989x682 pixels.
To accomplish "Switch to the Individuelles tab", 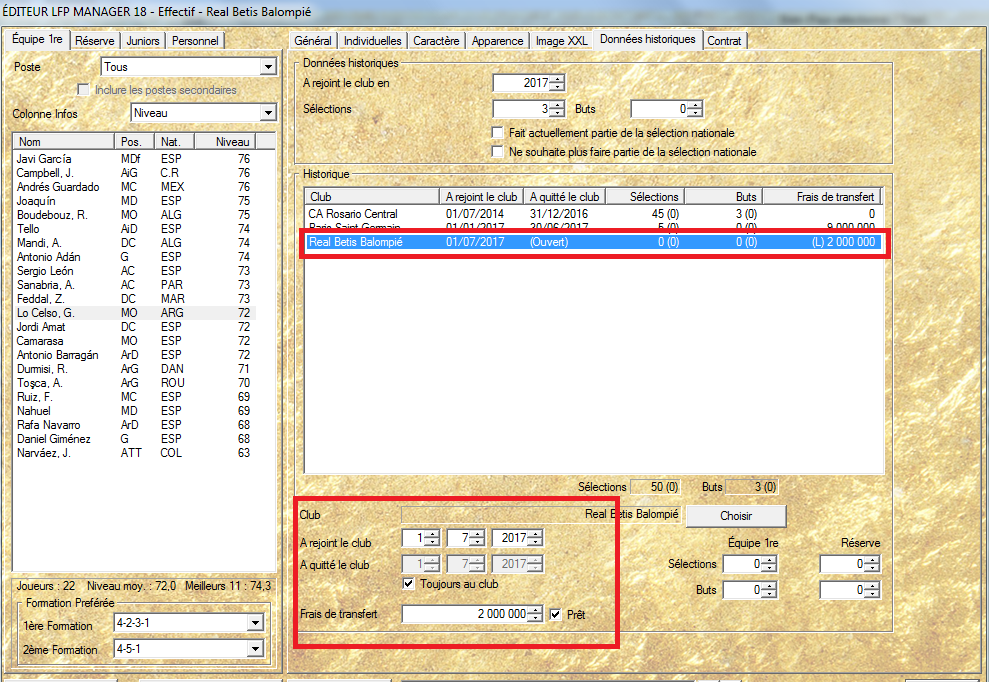I will (372, 40).
